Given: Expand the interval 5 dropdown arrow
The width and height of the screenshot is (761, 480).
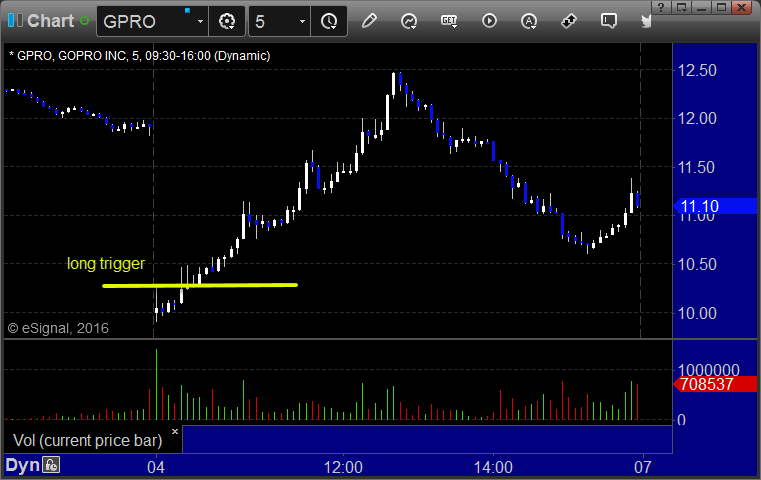Looking at the screenshot, I should click(x=302, y=22).
